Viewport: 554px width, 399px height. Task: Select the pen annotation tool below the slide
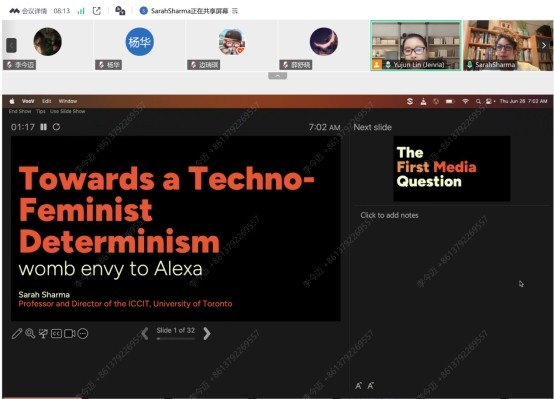(x=17, y=333)
